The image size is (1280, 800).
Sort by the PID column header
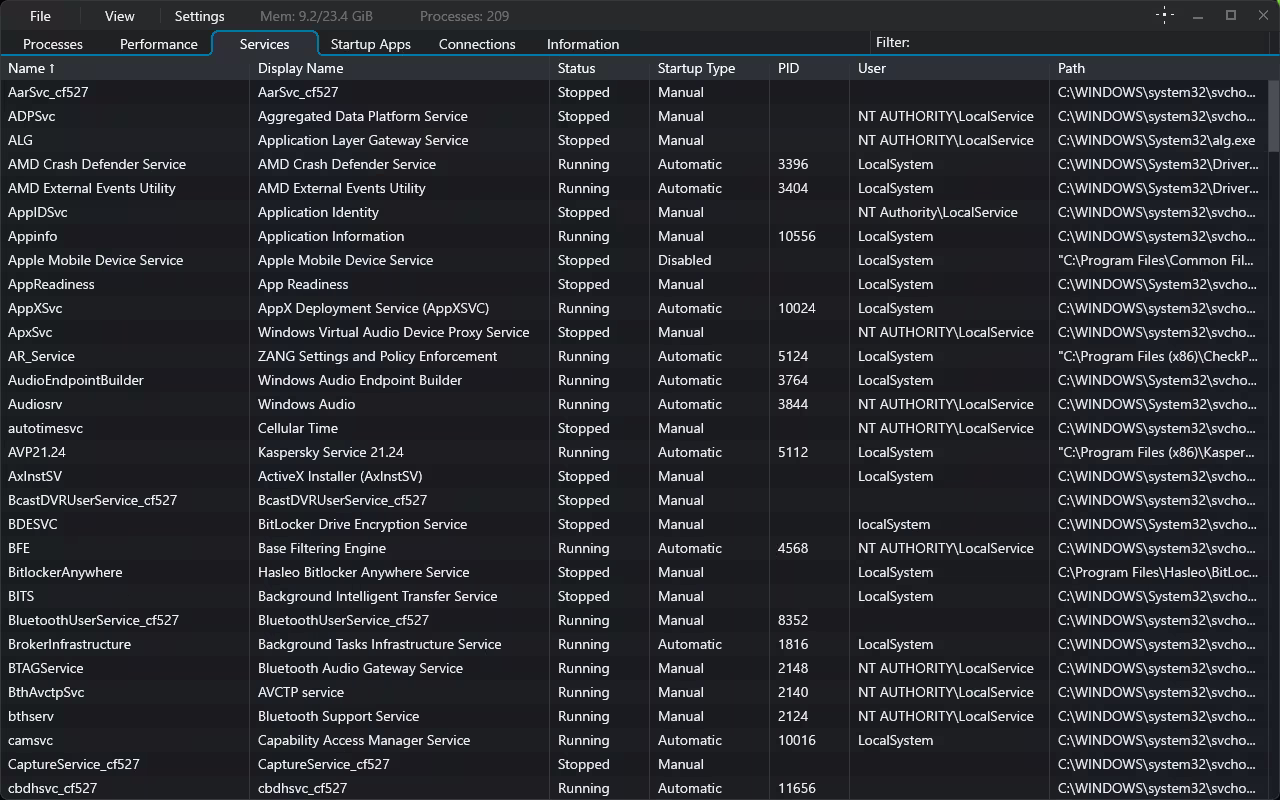click(810, 68)
